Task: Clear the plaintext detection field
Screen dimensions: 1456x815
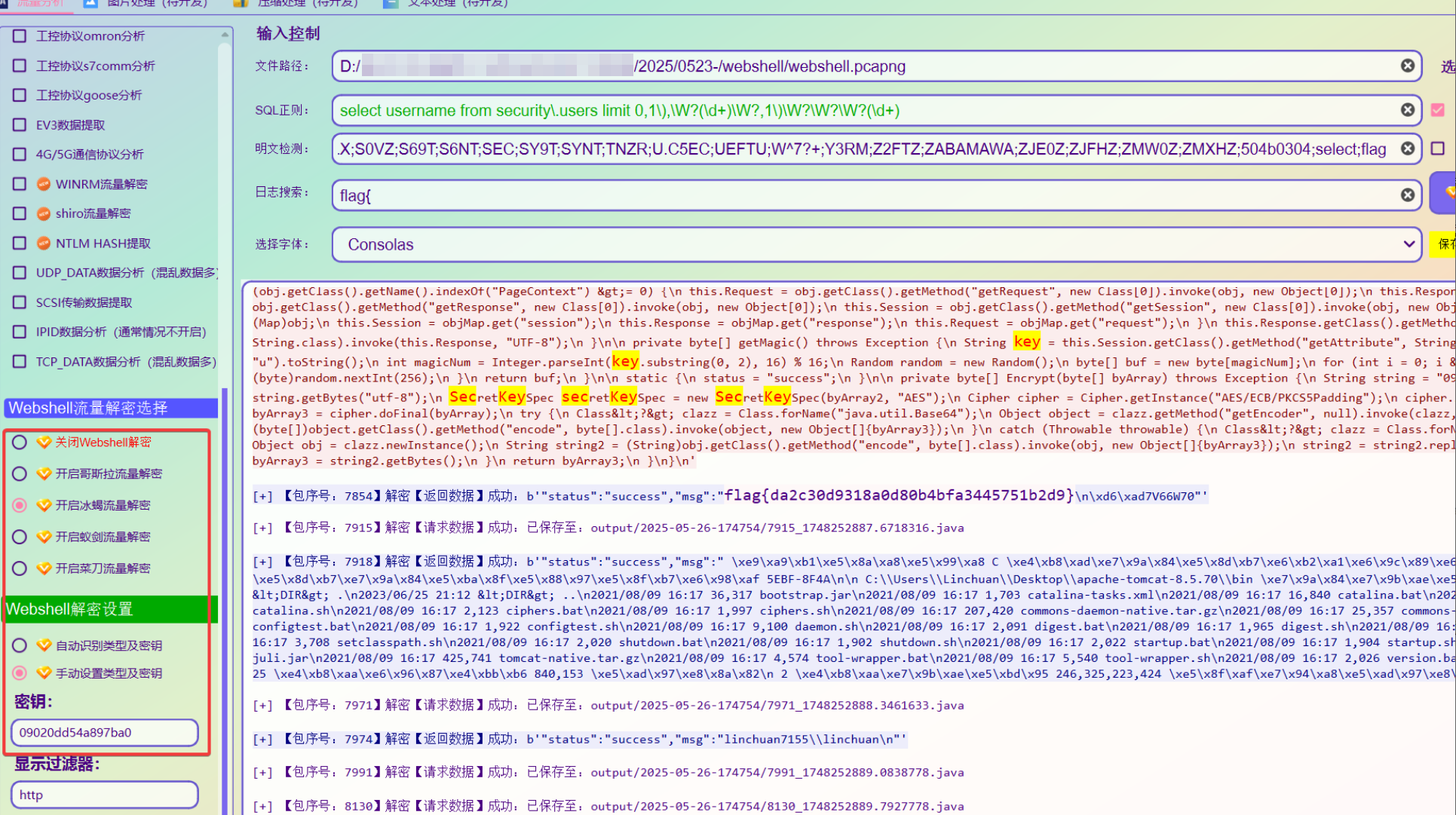Action: tap(1407, 149)
